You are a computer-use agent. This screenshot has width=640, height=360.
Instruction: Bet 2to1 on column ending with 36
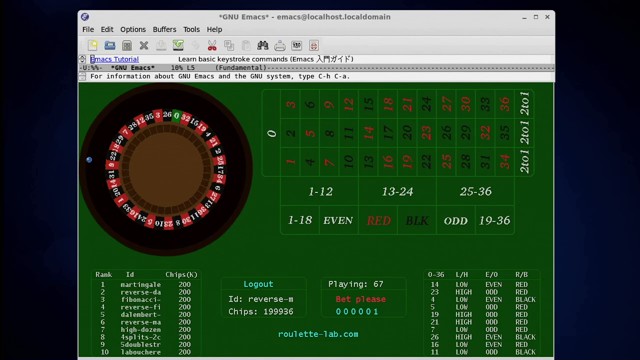click(524, 104)
